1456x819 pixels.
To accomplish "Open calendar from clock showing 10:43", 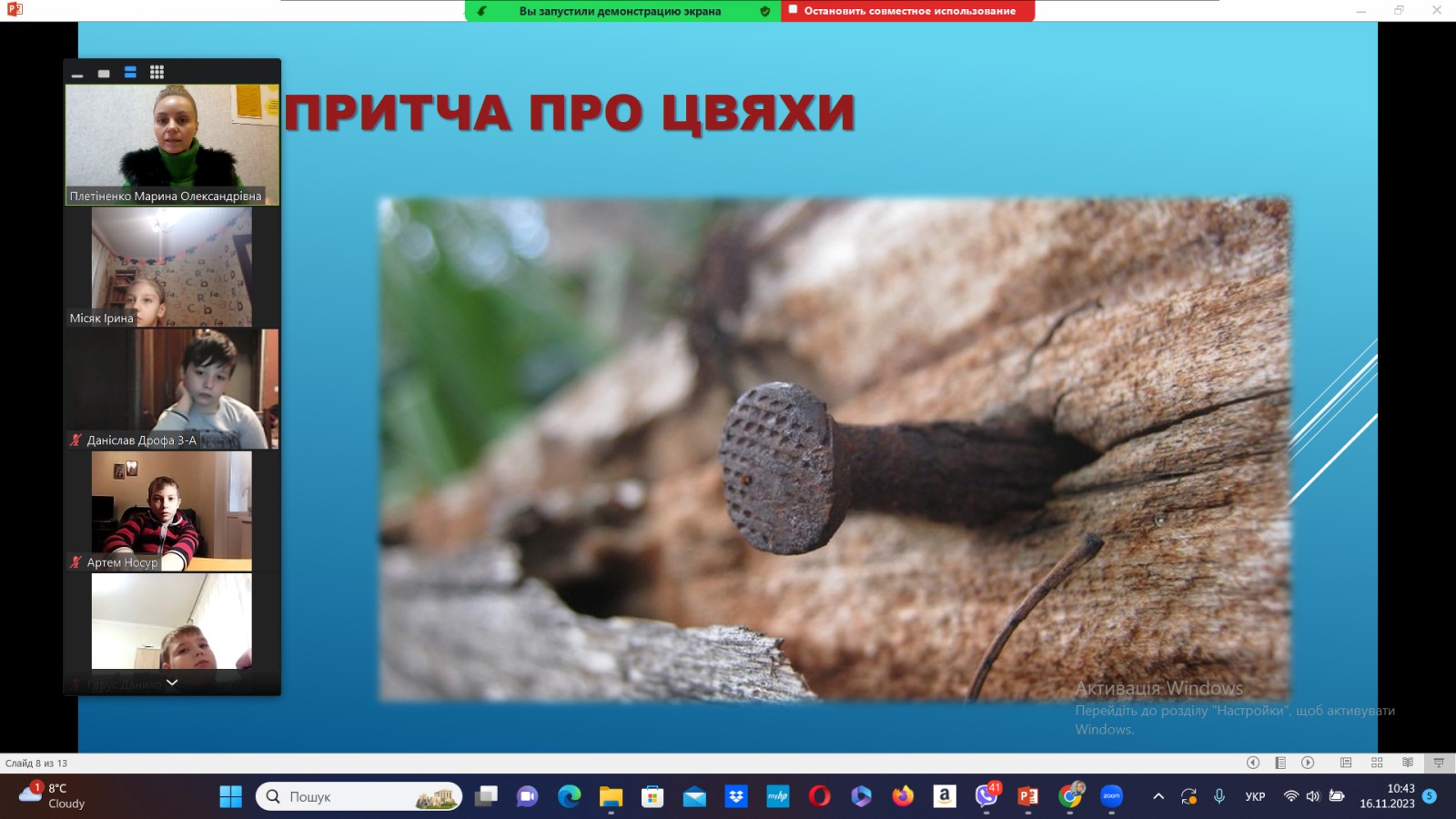I will 1388,796.
